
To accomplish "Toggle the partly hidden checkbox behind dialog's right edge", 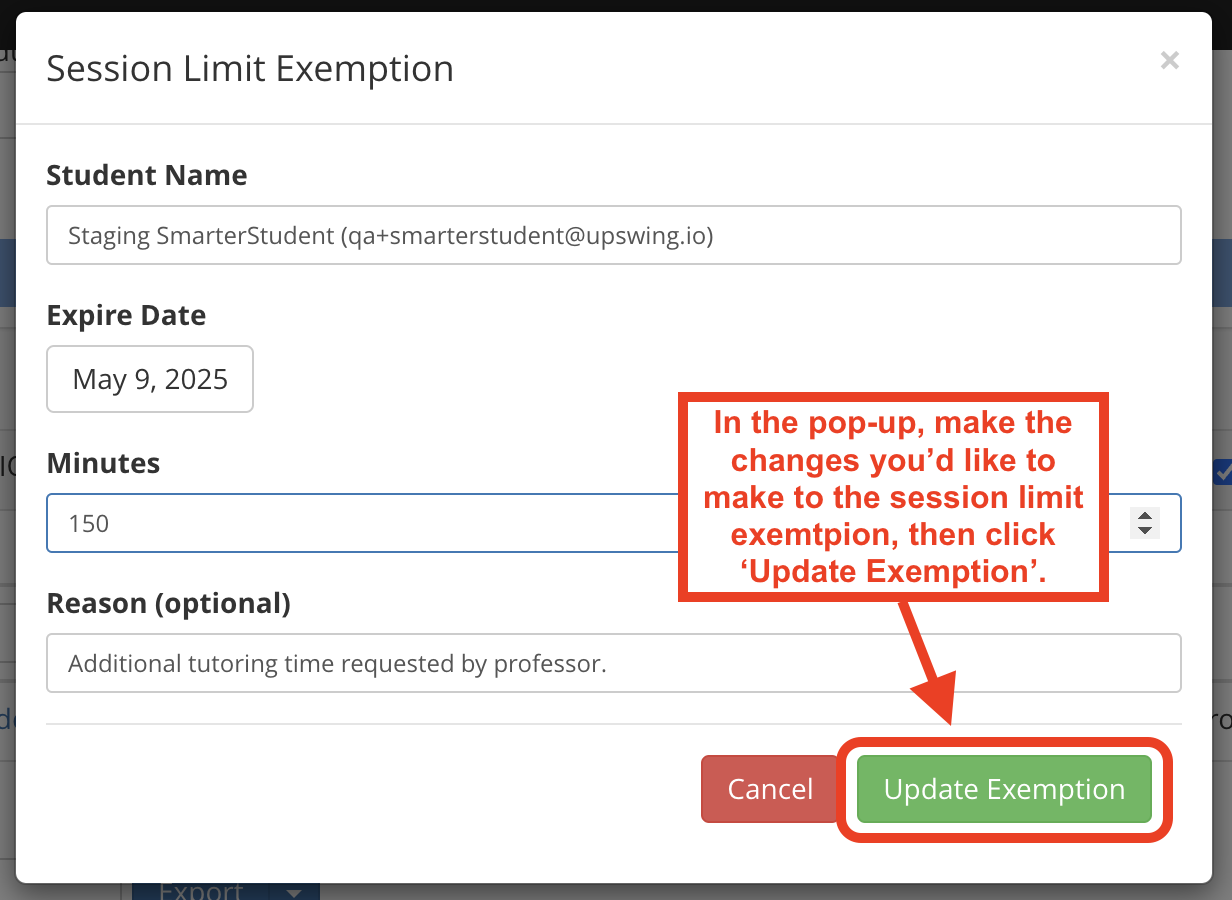I will (1223, 471).
